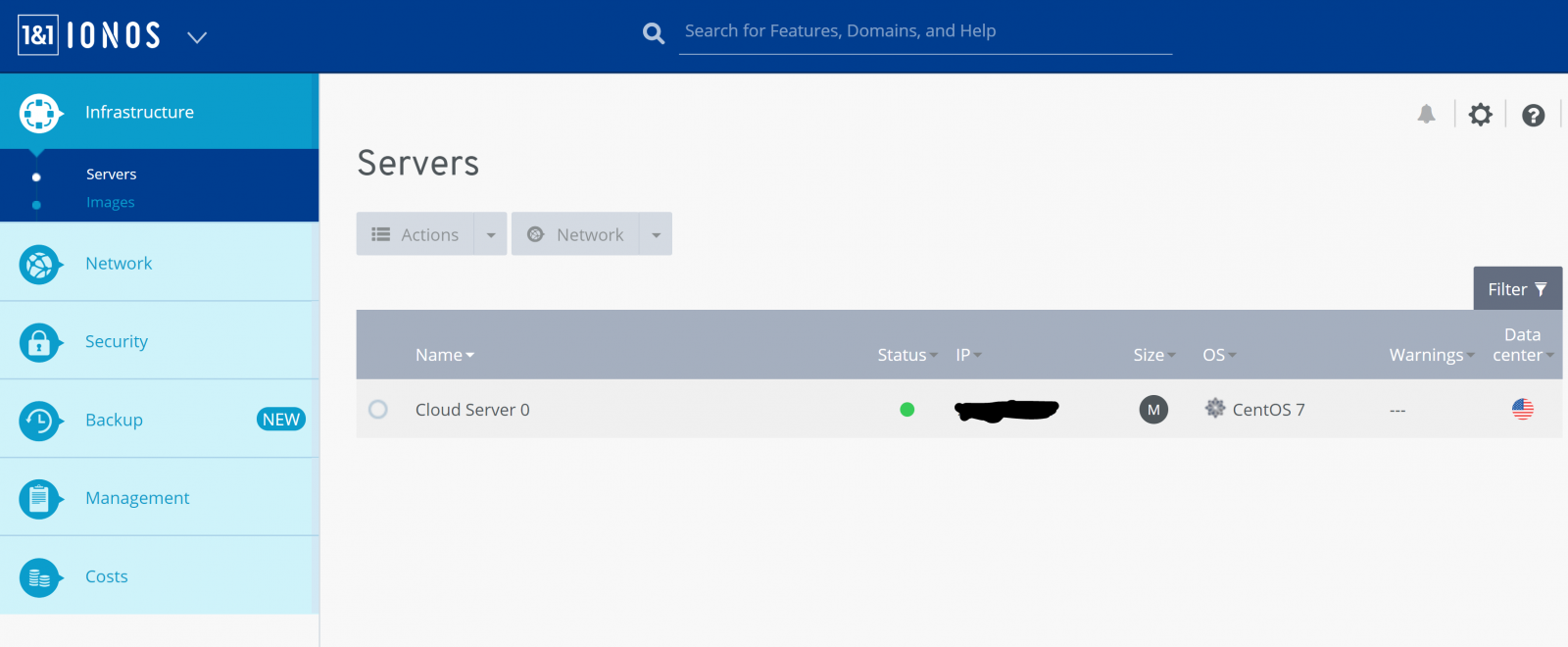Image resolution: width=1568 pixels, height=647 pixels.
Task: Click the Costs coins icon
Action: click(x=39, y=577)
